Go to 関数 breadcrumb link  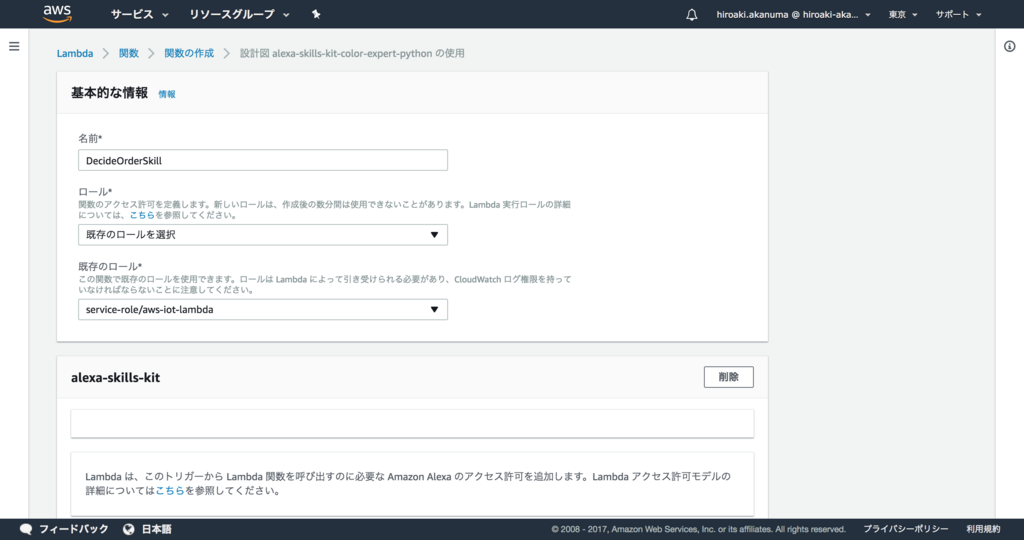pos(129,54)
